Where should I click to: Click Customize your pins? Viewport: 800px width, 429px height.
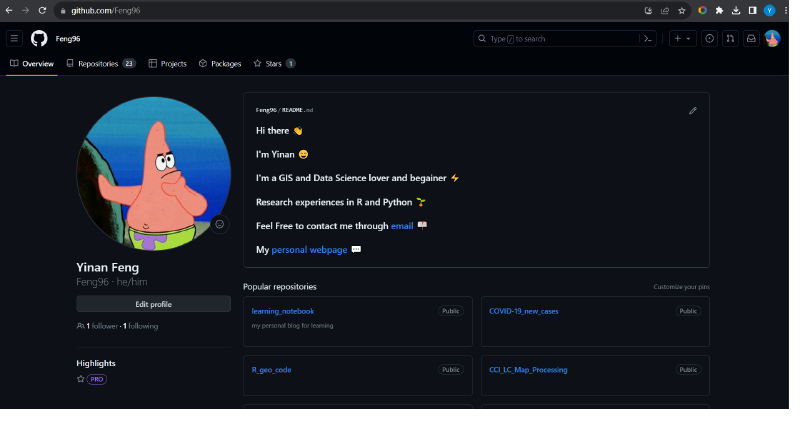tap(681, 287)
